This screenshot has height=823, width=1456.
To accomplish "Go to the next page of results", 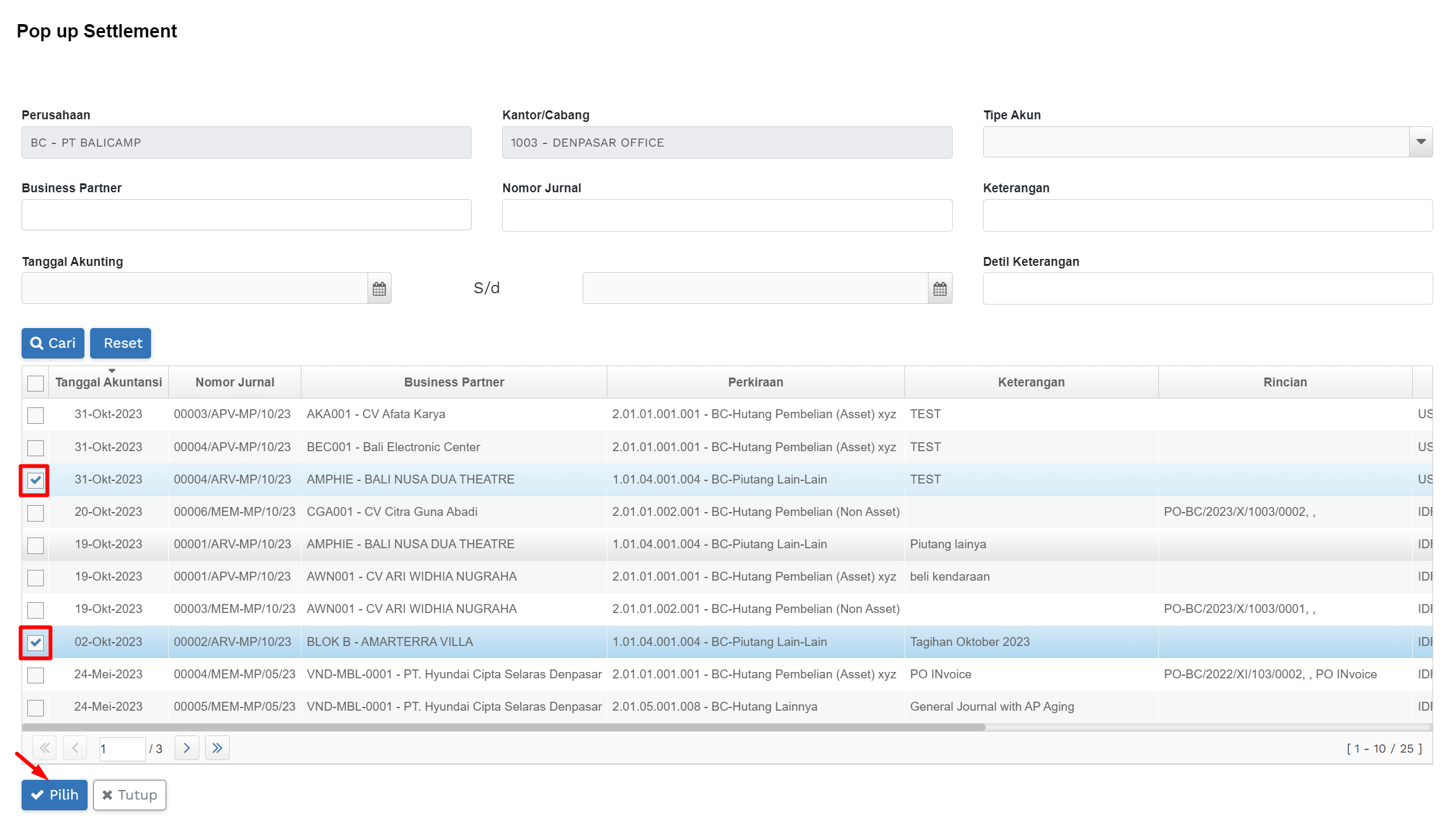I will coord(187,748).
